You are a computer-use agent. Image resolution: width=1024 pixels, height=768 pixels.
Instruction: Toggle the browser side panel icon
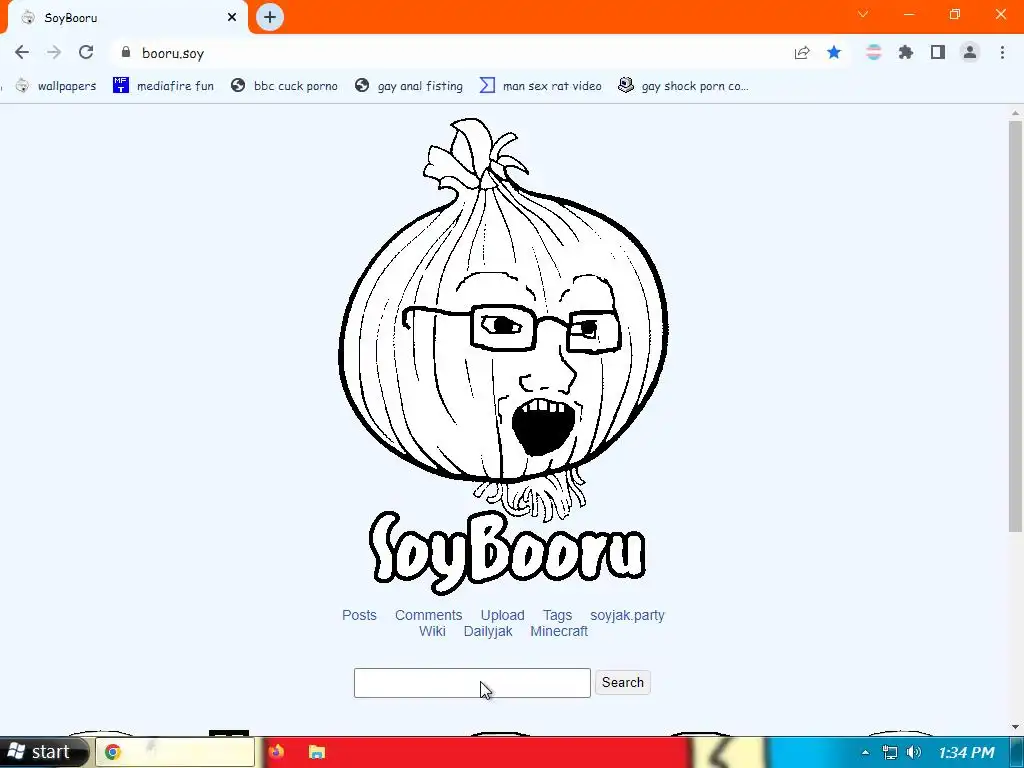(x=938, y=52)
